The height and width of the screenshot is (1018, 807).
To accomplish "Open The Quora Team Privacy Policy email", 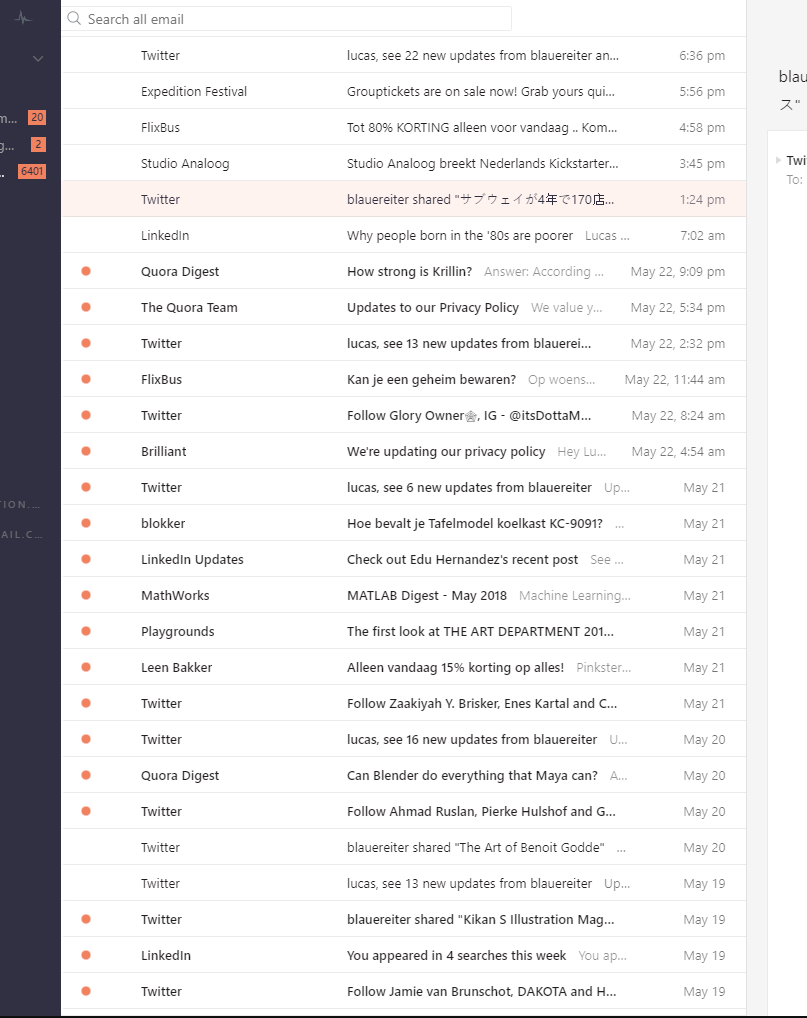I will [400, 307].
